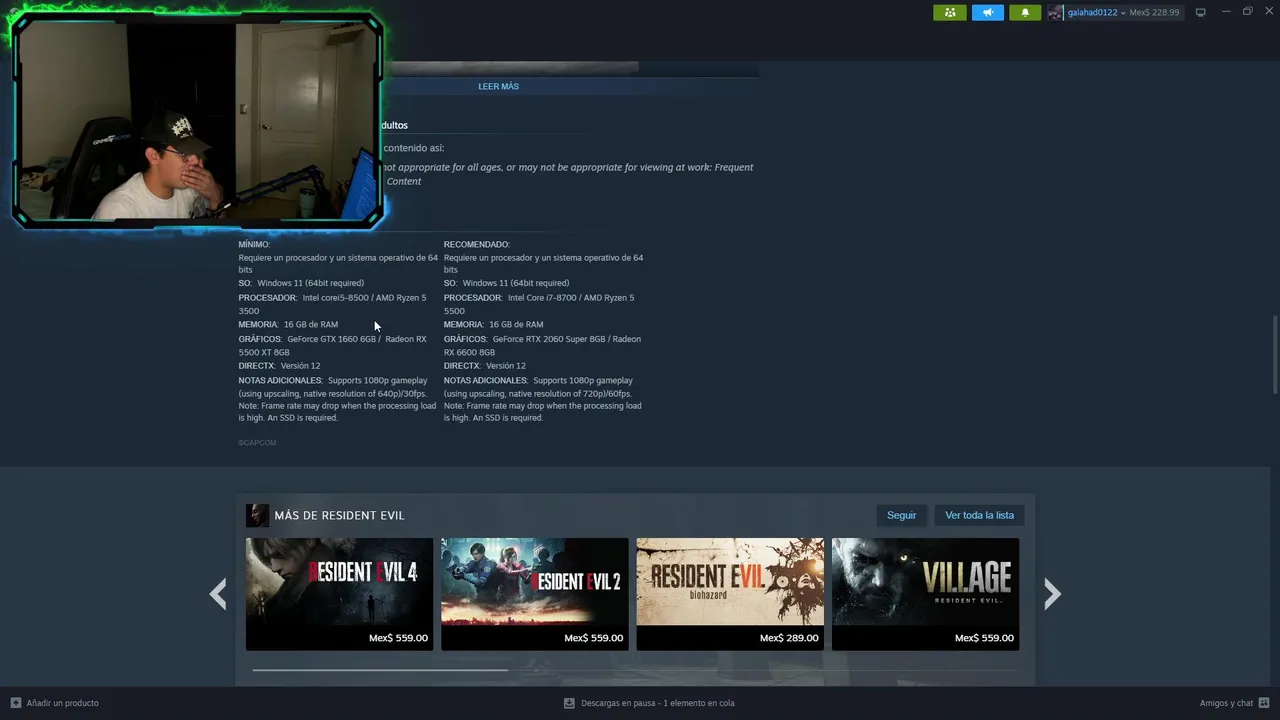
Task: Click the friends chat icon bottom right
Action: 1265,703
